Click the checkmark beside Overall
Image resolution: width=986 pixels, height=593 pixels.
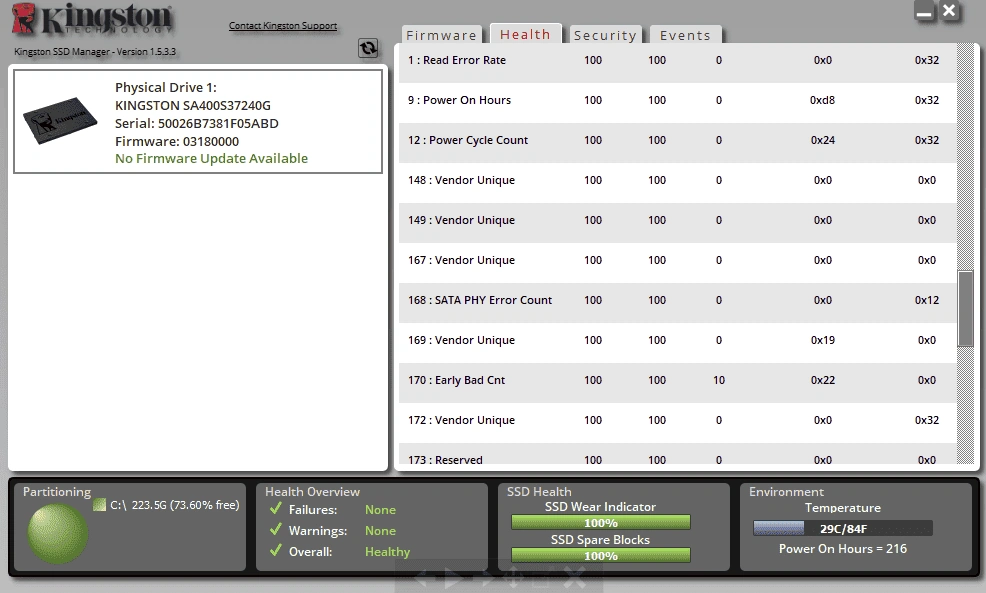(x=275, y=551)
